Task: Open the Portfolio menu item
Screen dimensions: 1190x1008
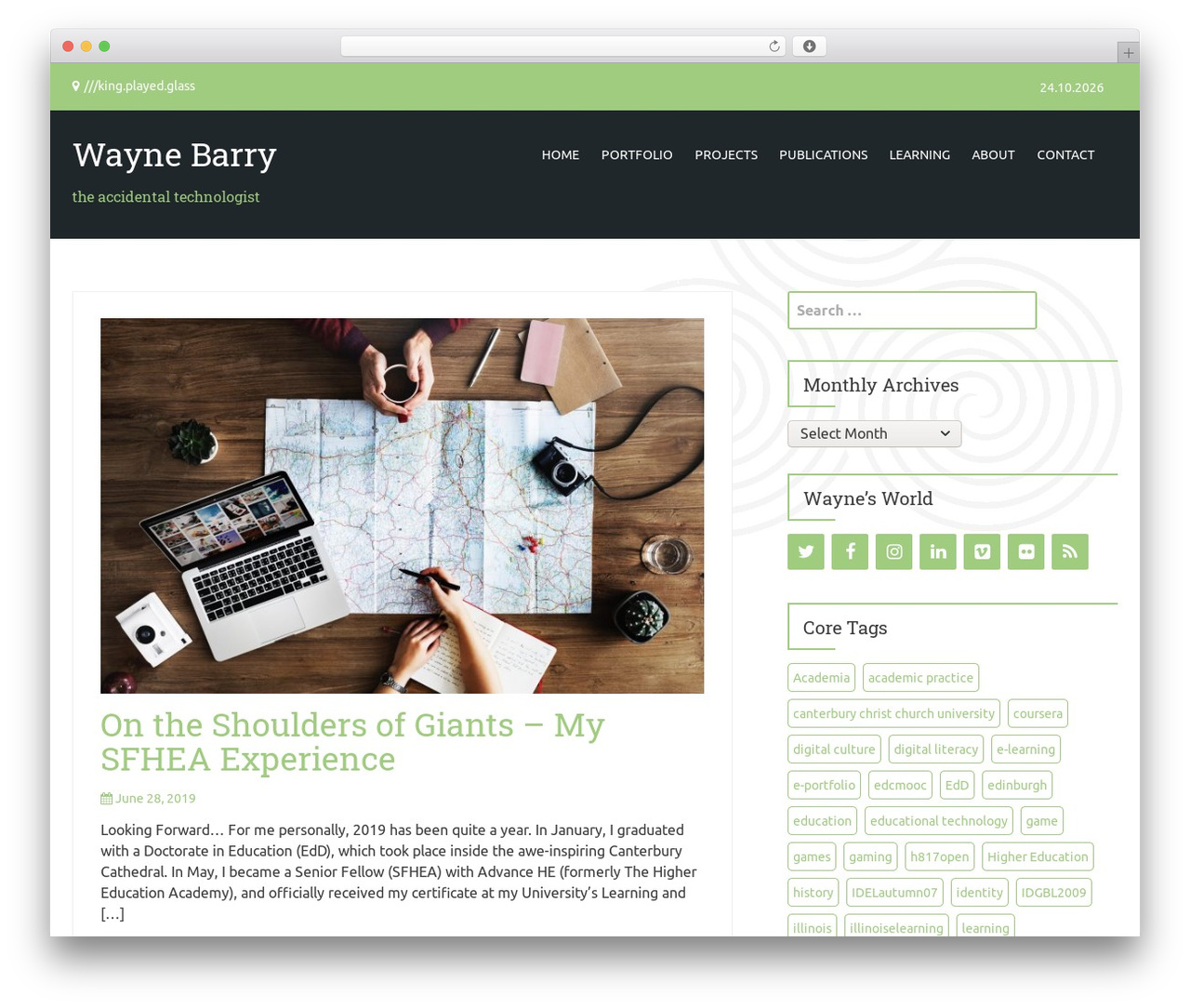Action: (x=637, y=154)
